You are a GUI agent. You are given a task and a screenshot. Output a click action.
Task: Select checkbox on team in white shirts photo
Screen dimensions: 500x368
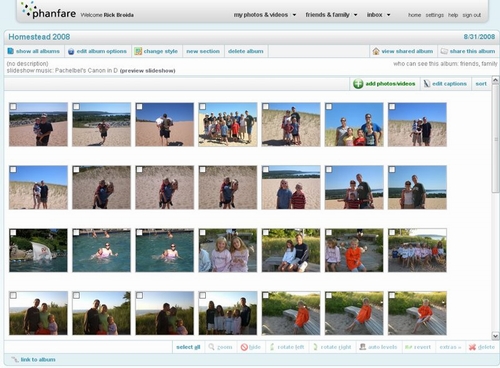392,232
